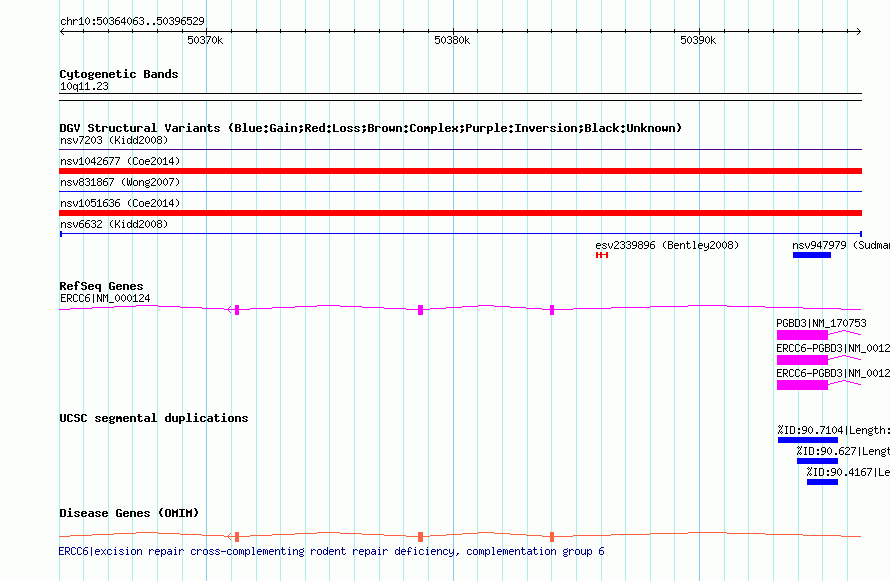The width and height of the screenshot is (890, 581).
Task: Click the middle orange OMIM ERCC6 exon
Action: pyautogui.click(x=421, y=537)
